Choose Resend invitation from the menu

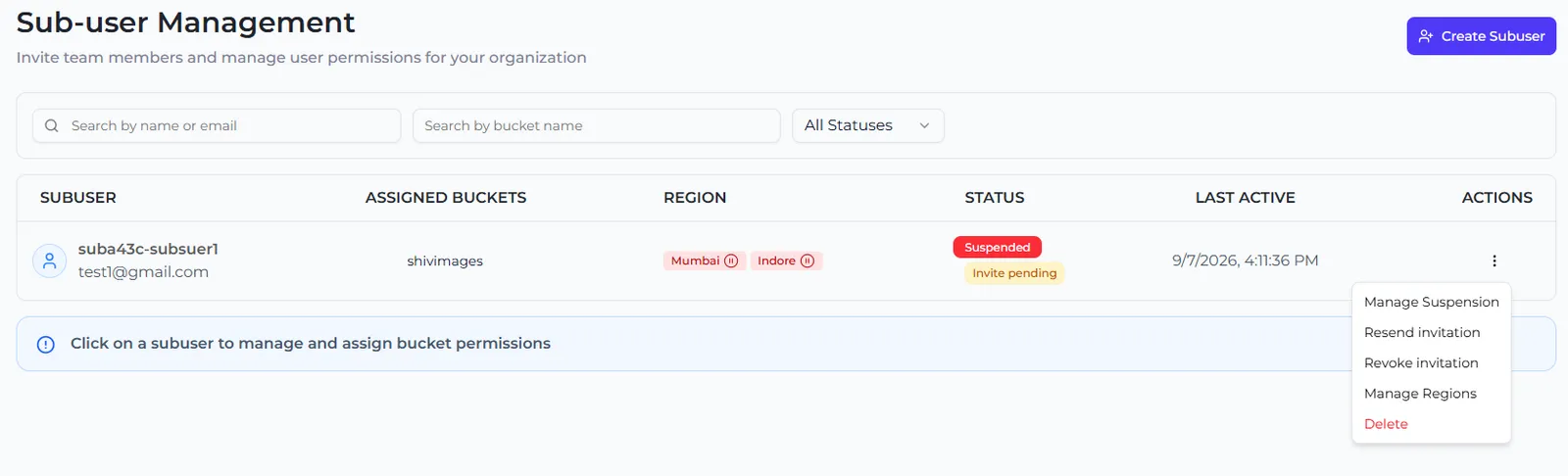coord(1431,332)
